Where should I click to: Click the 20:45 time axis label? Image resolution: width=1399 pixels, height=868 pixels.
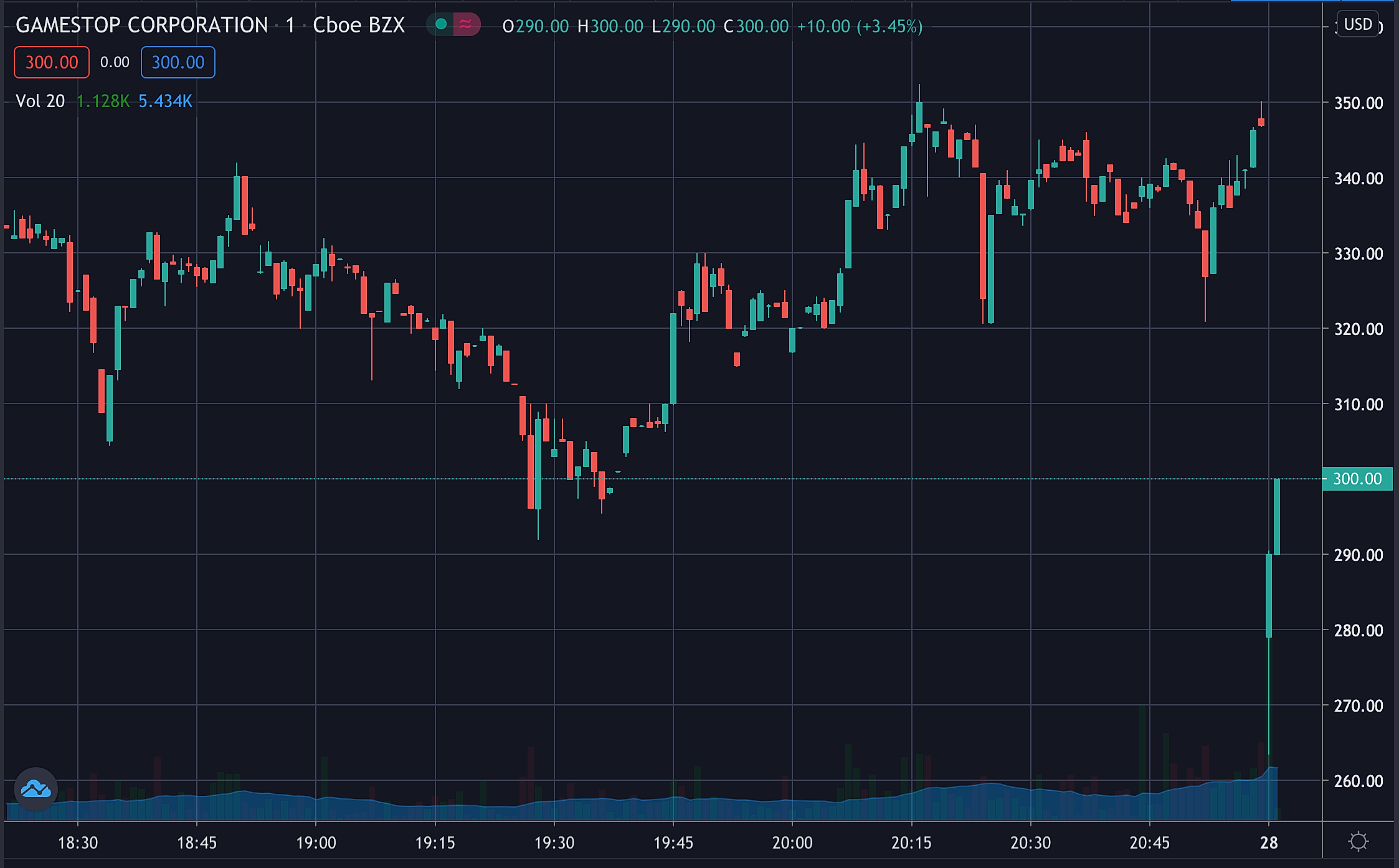[1150, 843]
